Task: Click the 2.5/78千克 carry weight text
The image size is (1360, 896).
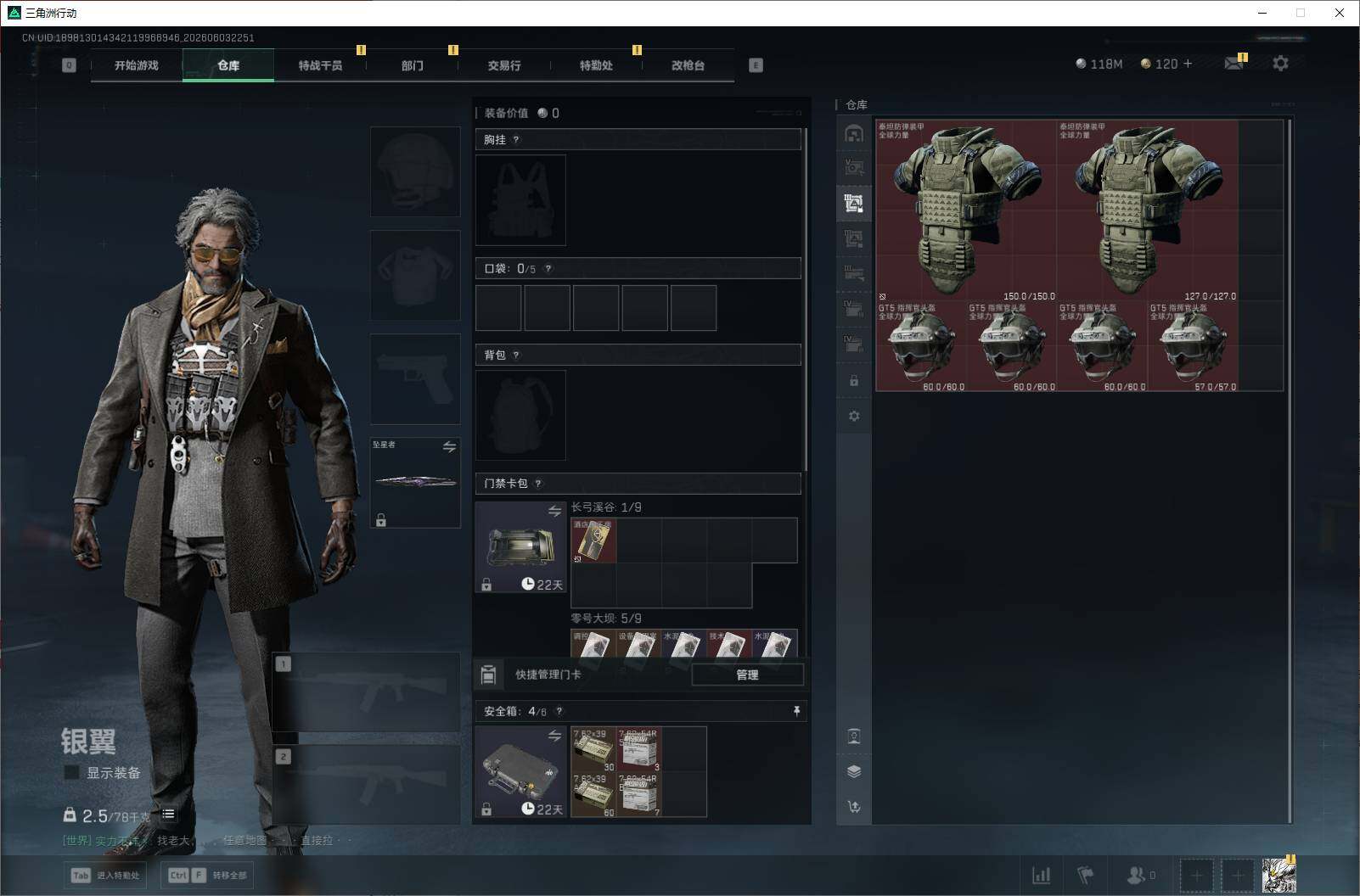Action: click(x=116, y=816)
